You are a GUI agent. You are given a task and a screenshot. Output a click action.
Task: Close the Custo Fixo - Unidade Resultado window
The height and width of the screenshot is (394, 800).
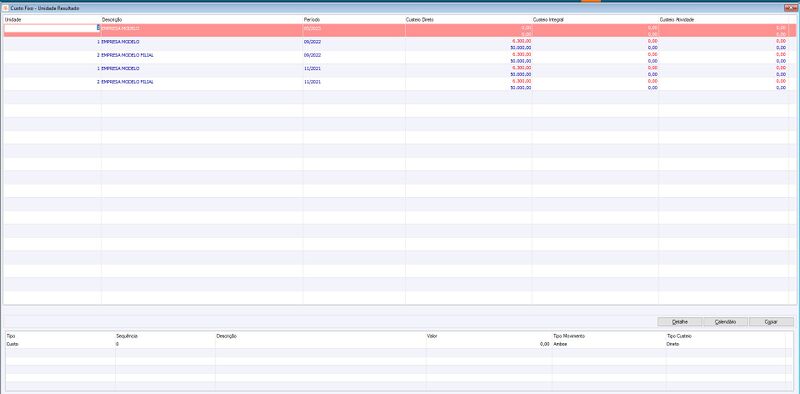pos(790,8)
